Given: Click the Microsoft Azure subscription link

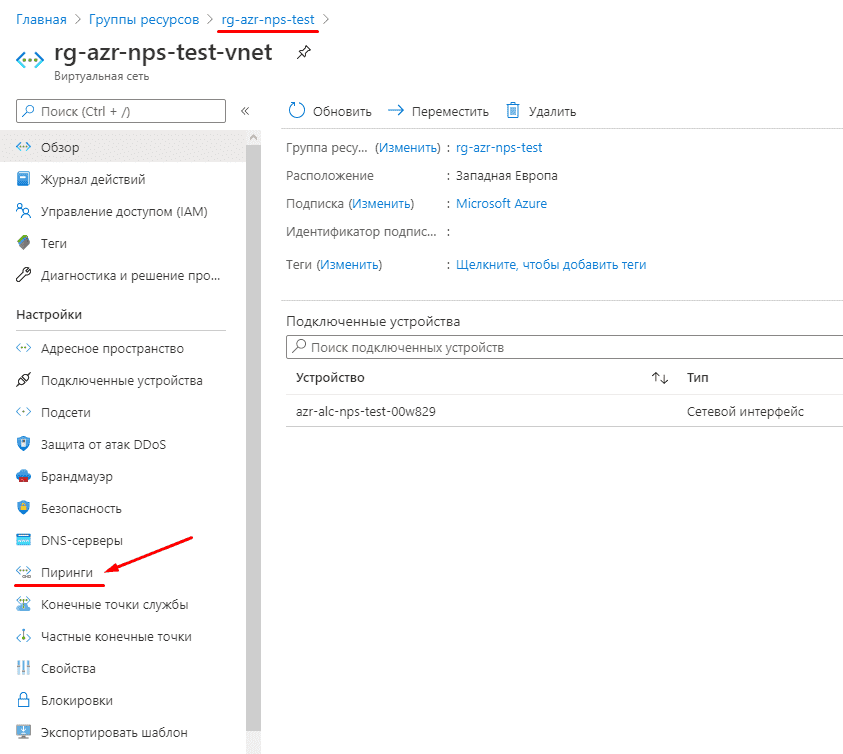Looking at the screenshot, I should click(501, 204).
